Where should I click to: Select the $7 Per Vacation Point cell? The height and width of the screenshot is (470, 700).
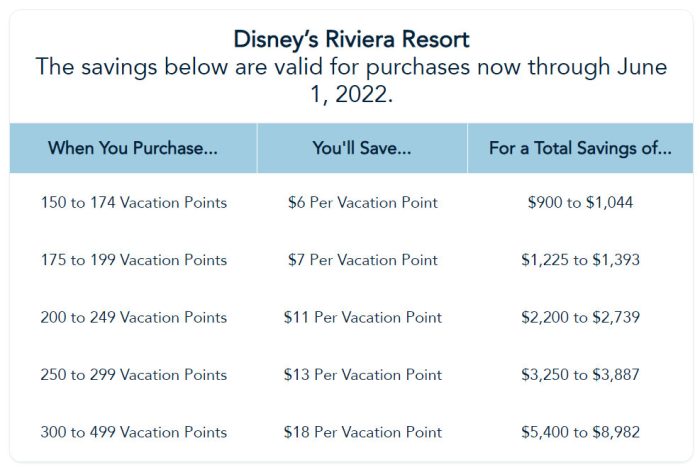click(362, 260)
